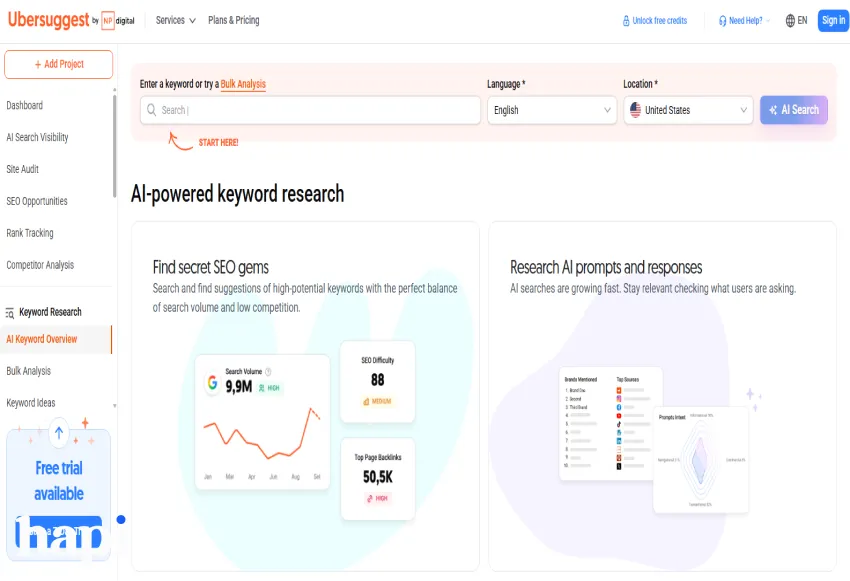
Task: Click the sparkle icon on AI Search button
Action: point(773,110)
